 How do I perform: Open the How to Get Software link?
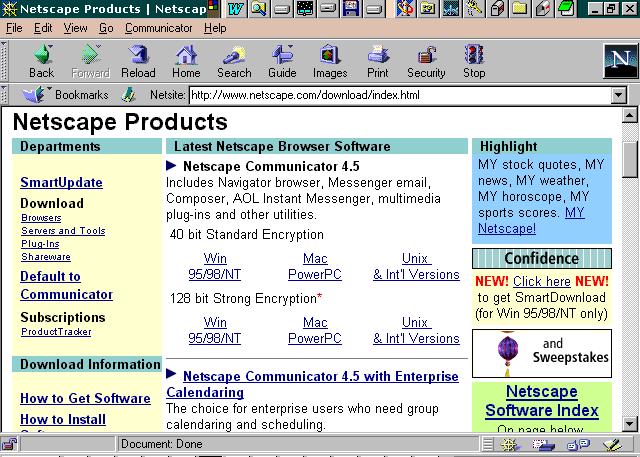(x=85, y=398)
